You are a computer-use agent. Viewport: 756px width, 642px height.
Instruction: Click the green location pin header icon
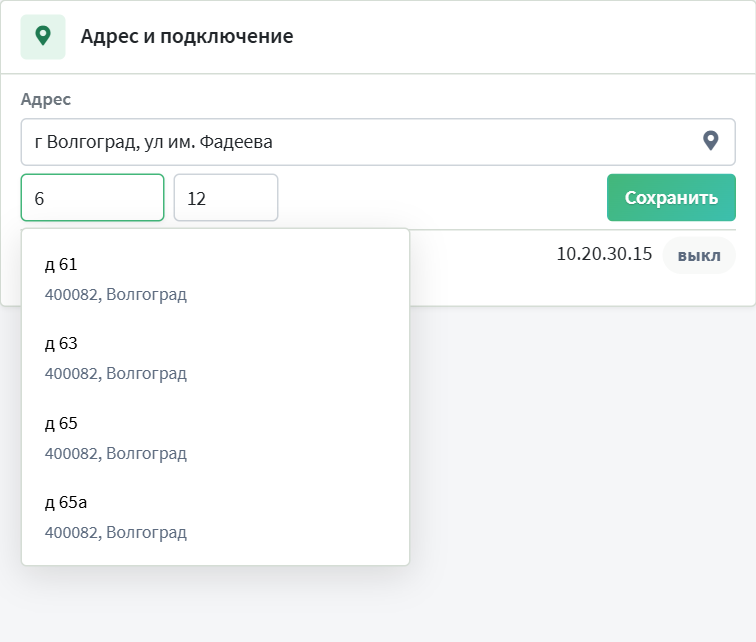coord(43,37)
